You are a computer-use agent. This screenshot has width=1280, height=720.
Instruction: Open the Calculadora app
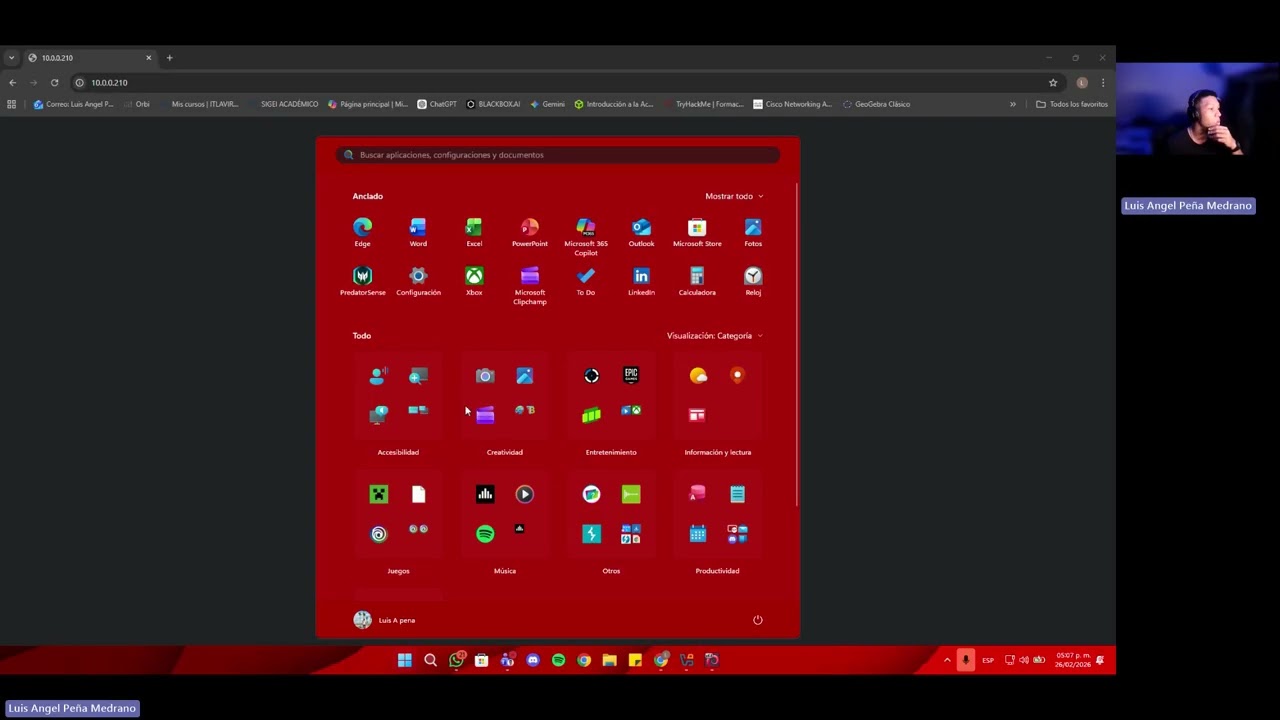tap(697, 281)
